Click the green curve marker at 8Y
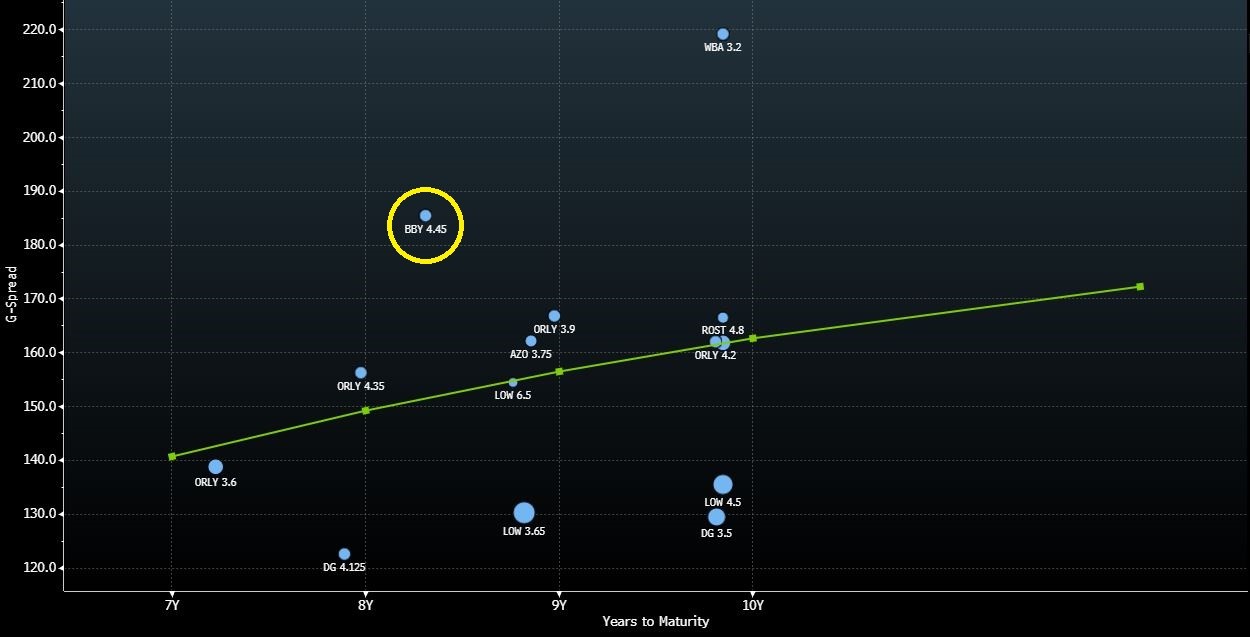This screenshot has width=1250, height=637. (x=366, y=410)
